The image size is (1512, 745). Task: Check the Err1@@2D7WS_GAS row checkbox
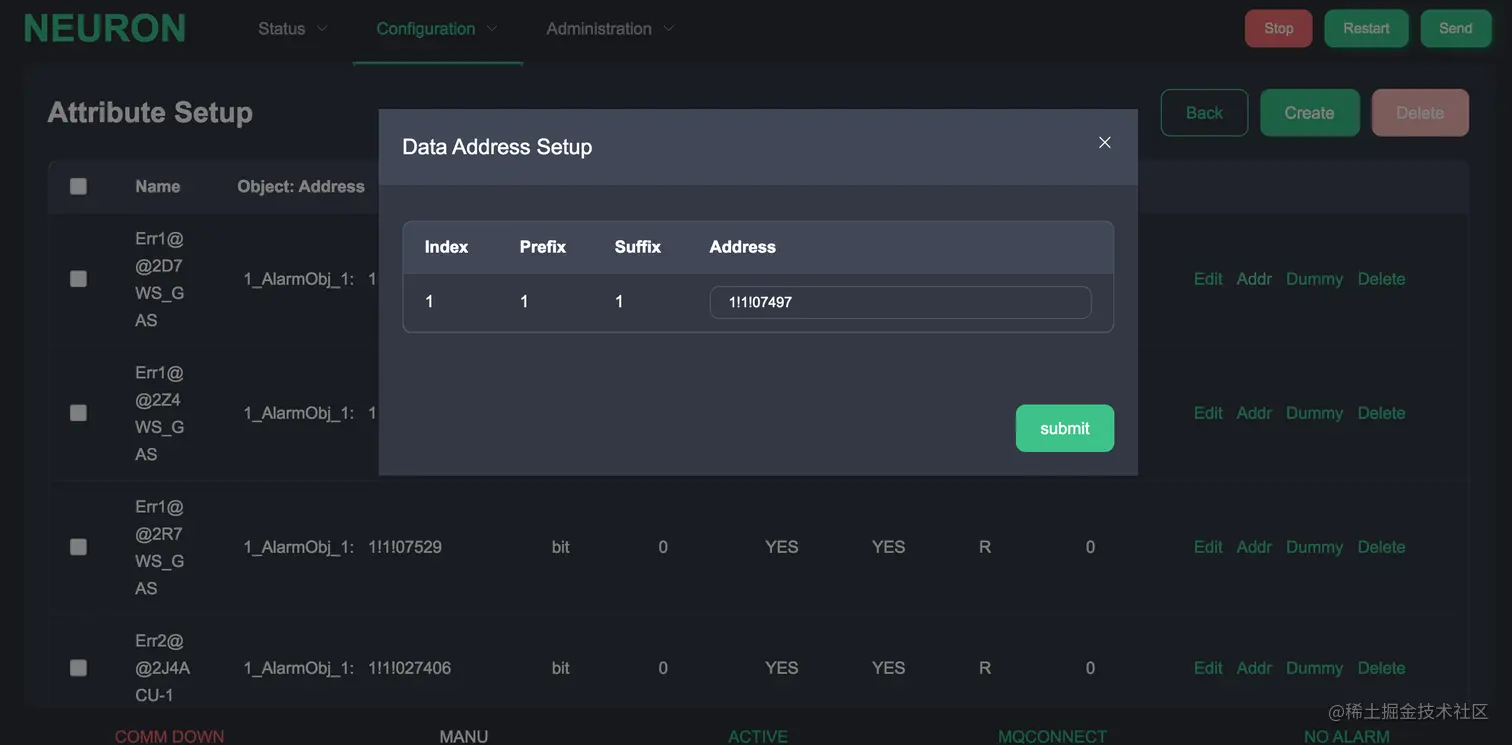78,279
